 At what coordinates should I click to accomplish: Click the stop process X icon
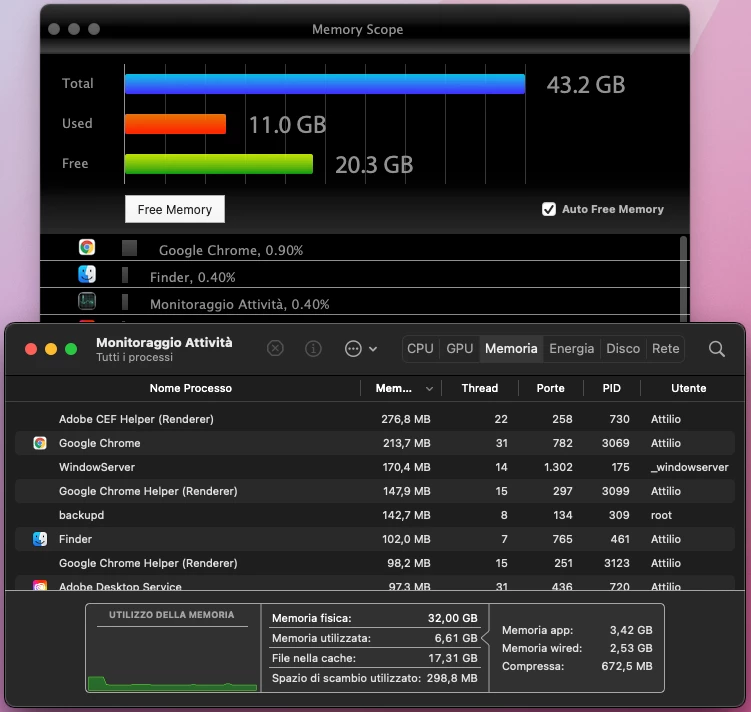point(275,349)
